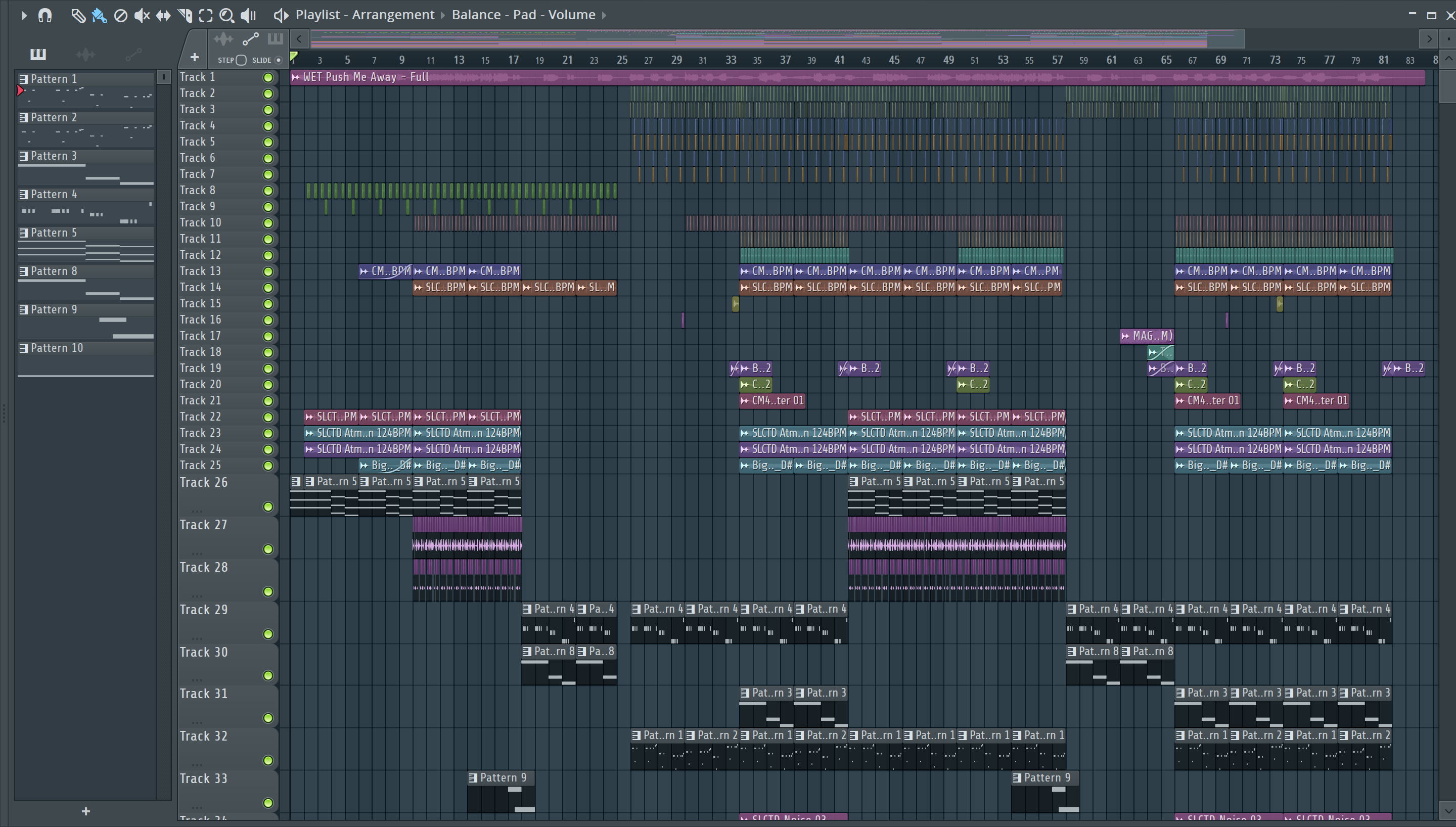Mute Track 27 with its green LED

268,549
